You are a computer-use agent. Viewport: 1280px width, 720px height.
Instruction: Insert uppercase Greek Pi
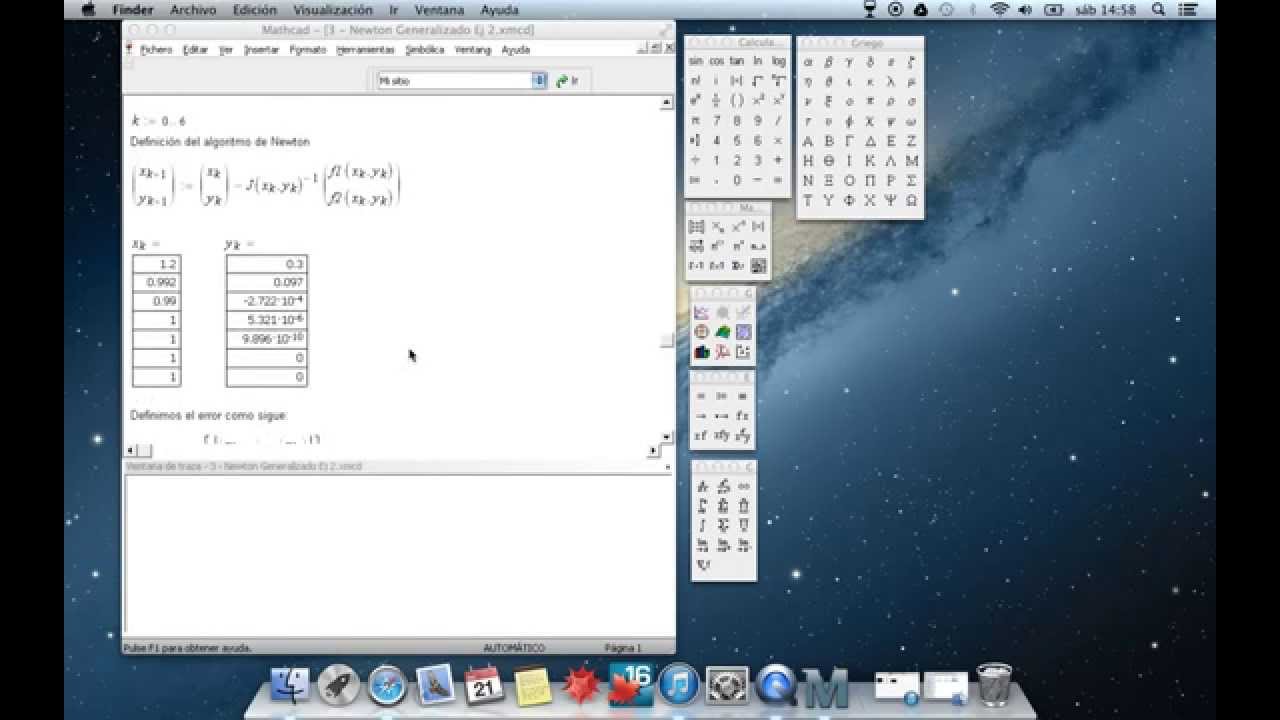point(870,180)
